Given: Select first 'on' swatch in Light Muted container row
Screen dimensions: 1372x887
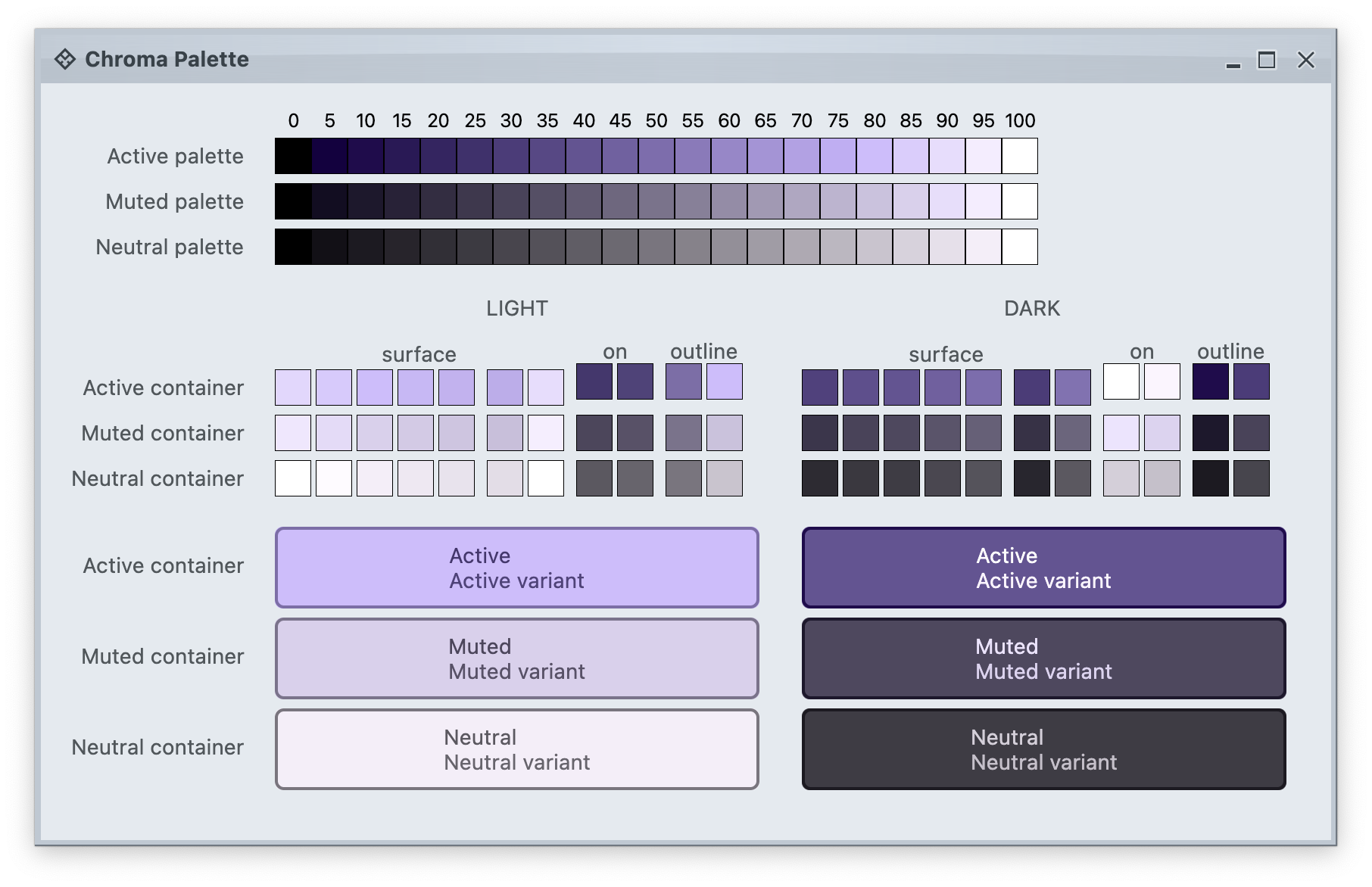Looking at the screenshot, I should [594, 433].
